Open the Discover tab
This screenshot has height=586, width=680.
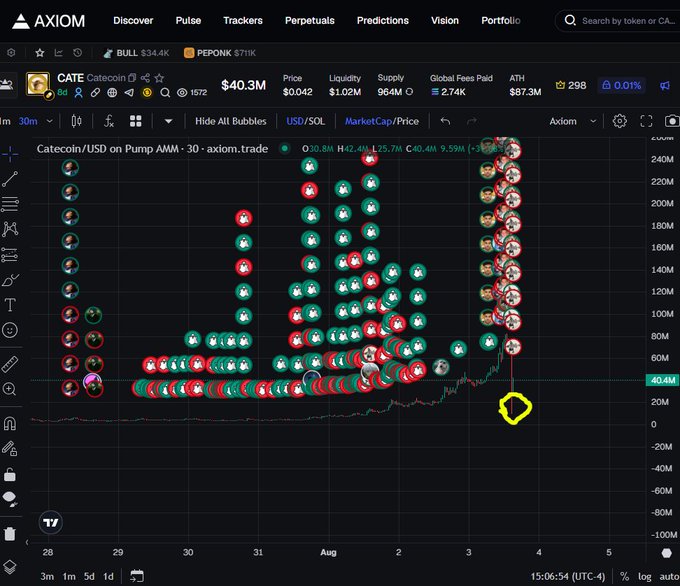(133, 20)
